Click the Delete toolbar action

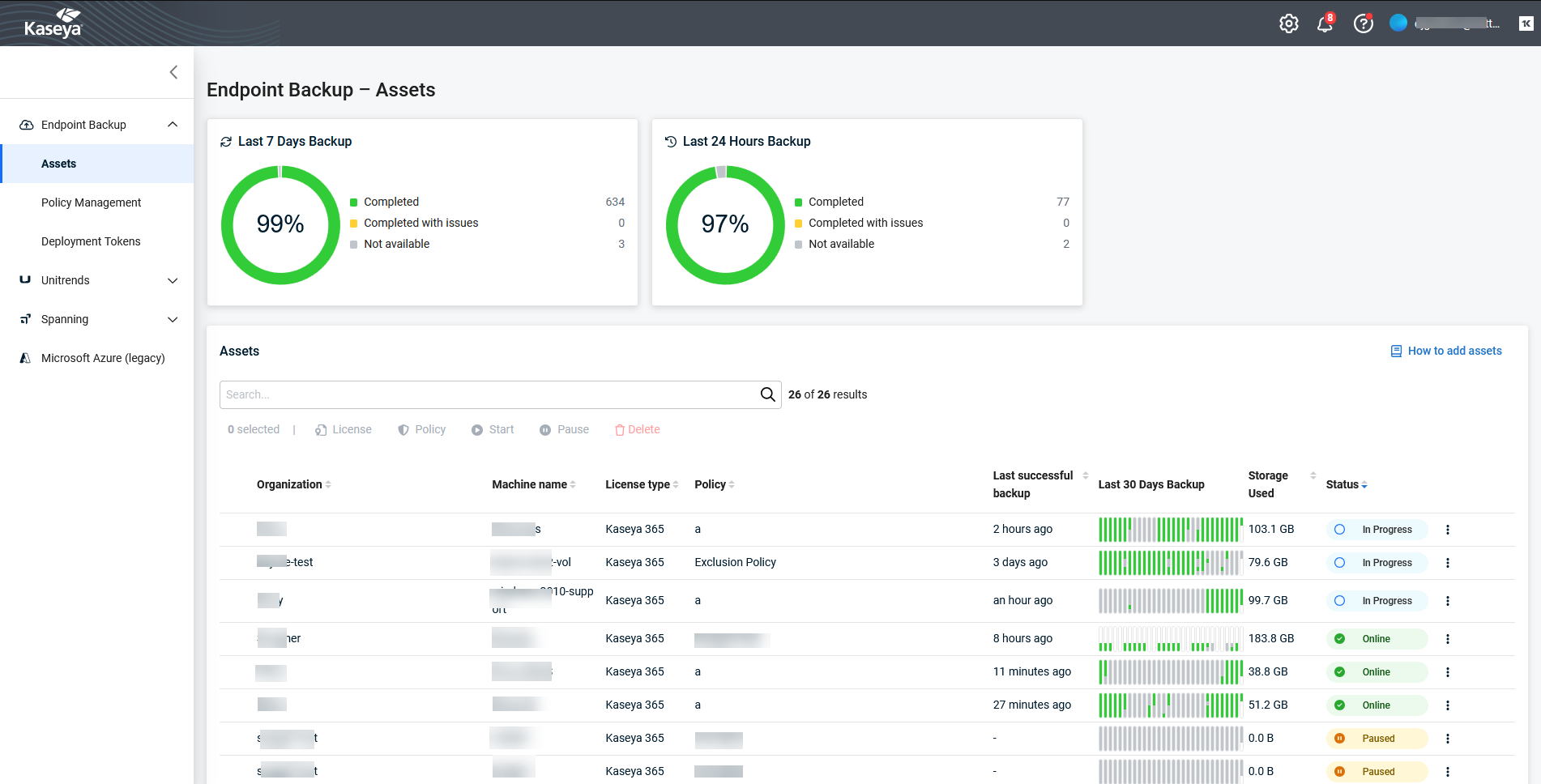[638, 429]
